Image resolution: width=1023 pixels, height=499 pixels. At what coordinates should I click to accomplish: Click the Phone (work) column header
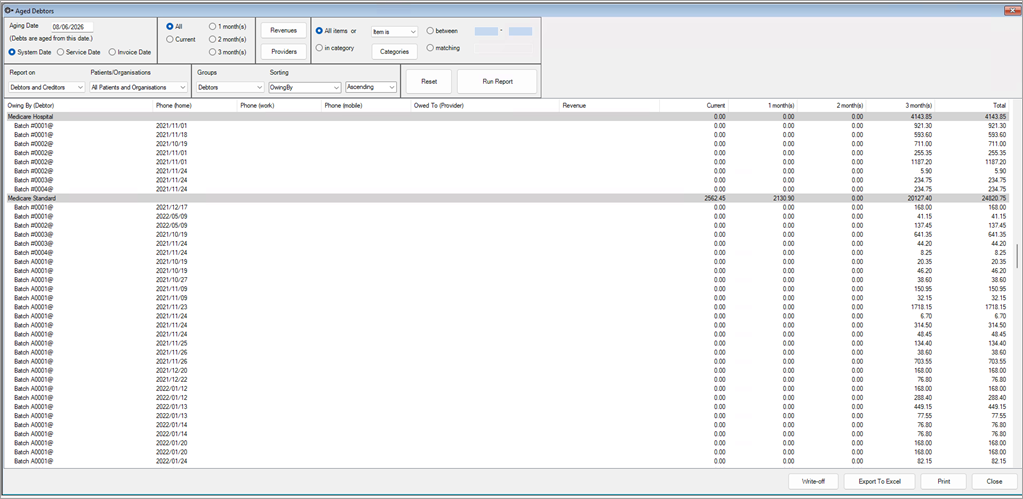(x=279, y=105)
